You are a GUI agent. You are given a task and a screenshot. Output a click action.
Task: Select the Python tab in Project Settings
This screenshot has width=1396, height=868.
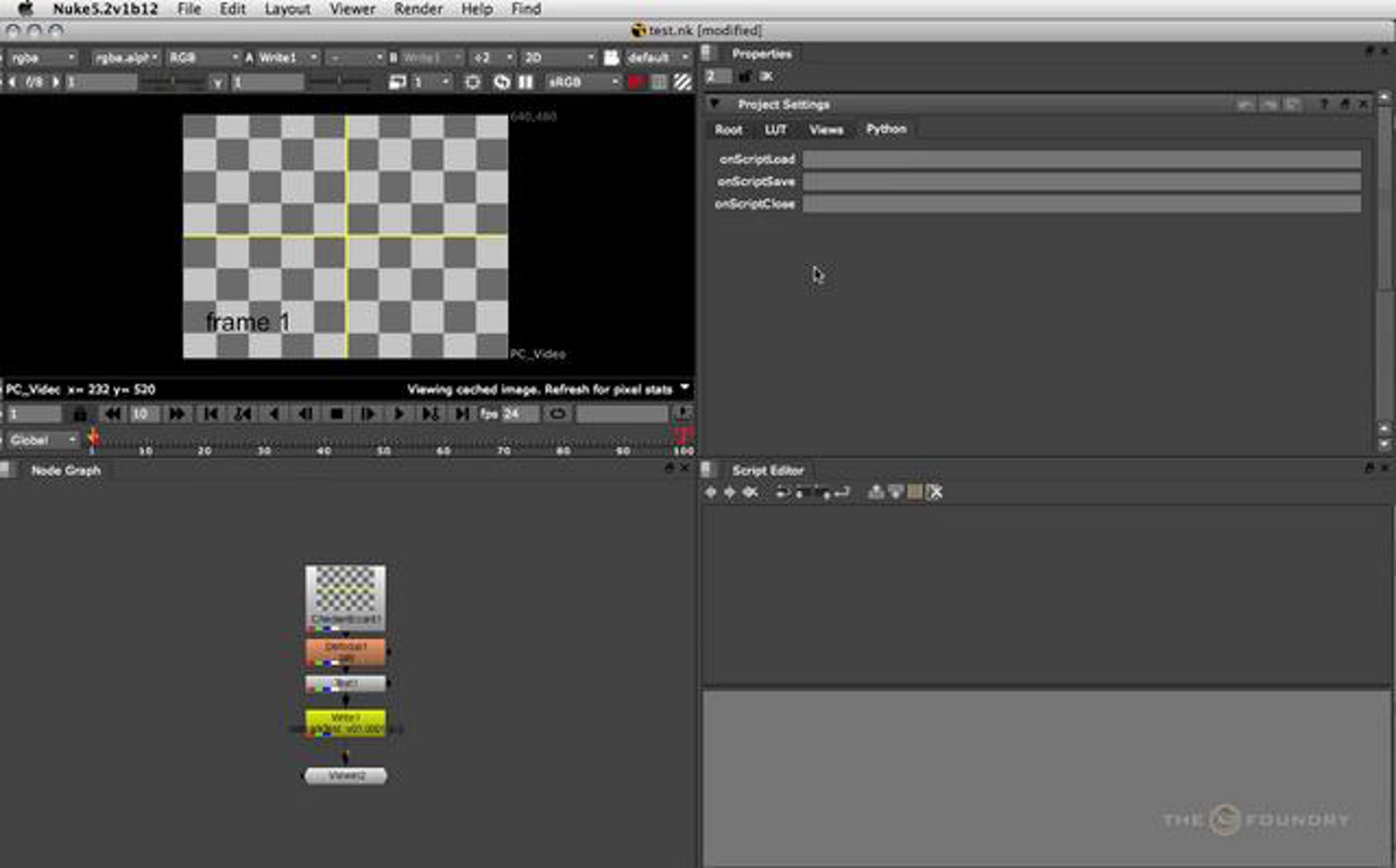(886, 129)
